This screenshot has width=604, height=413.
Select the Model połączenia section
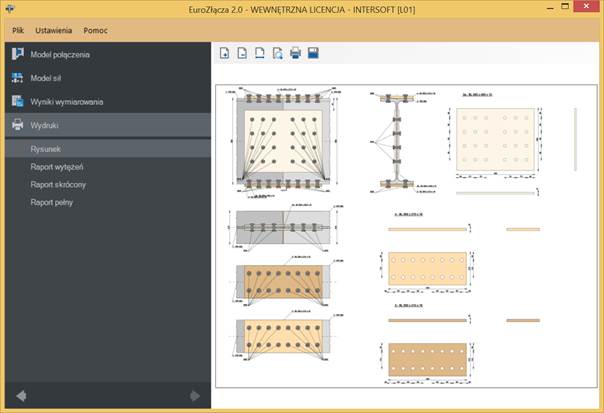pyautogui.click(x=108, y=54)
